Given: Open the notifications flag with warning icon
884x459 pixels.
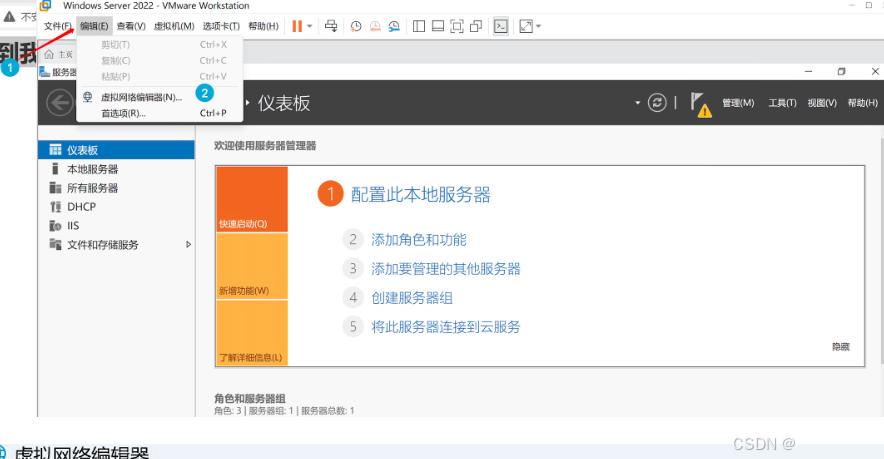Looking at the screenshot, I should (700, 104).
